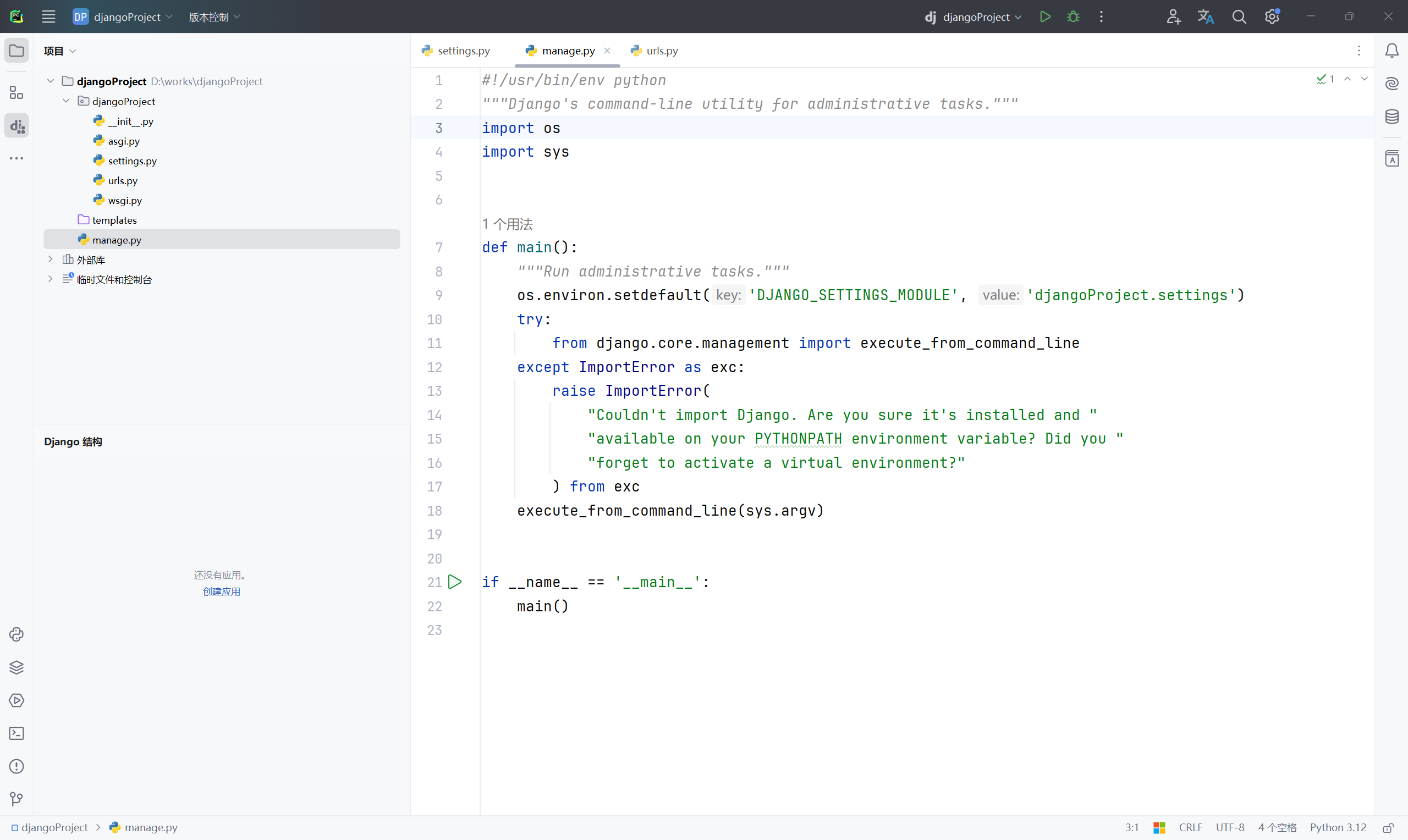Change UTF-8 file encoding
1408x840 pixels.
pyautogui.click(x=1230, y=827)
